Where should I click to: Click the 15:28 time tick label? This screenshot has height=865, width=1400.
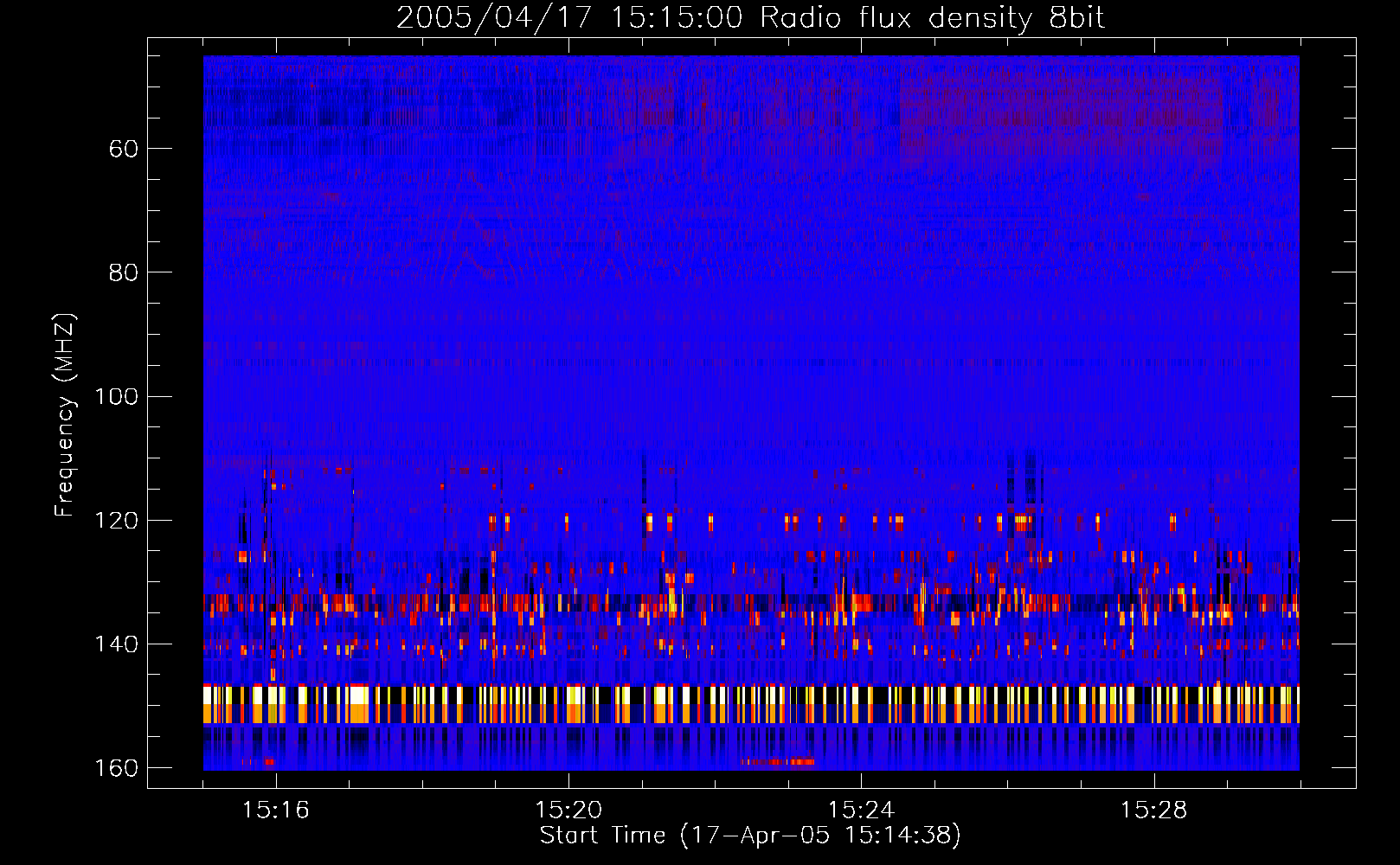[1153, 810]
